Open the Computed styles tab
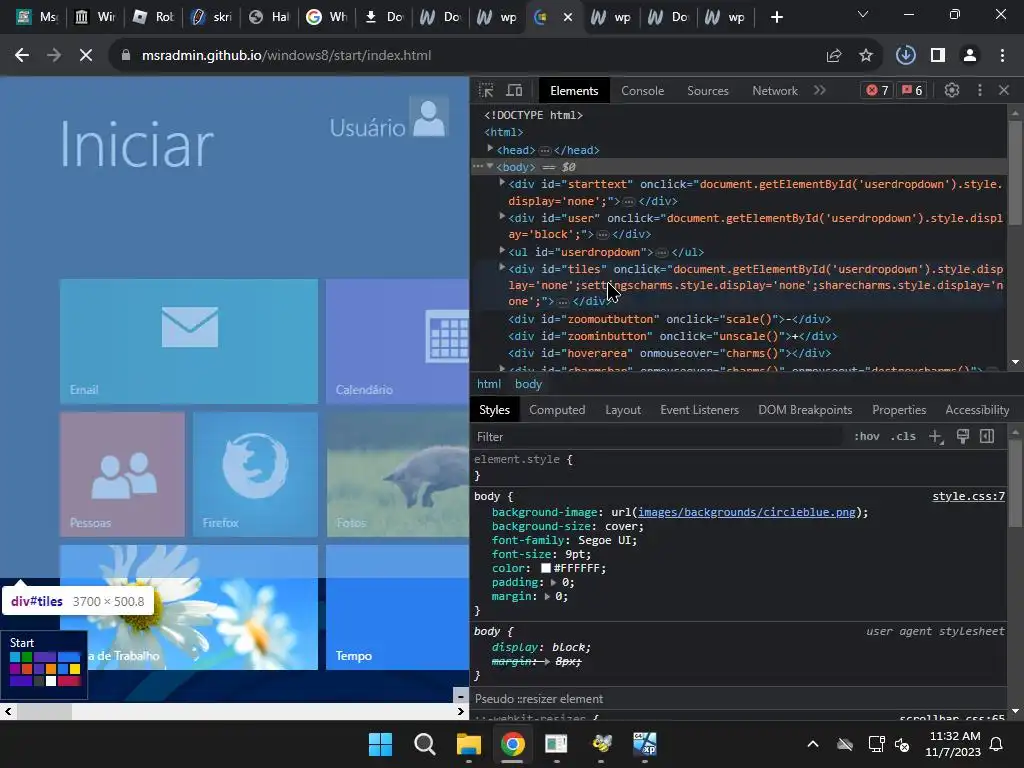Screen dimensions: 1024x768 pos(557,410)
